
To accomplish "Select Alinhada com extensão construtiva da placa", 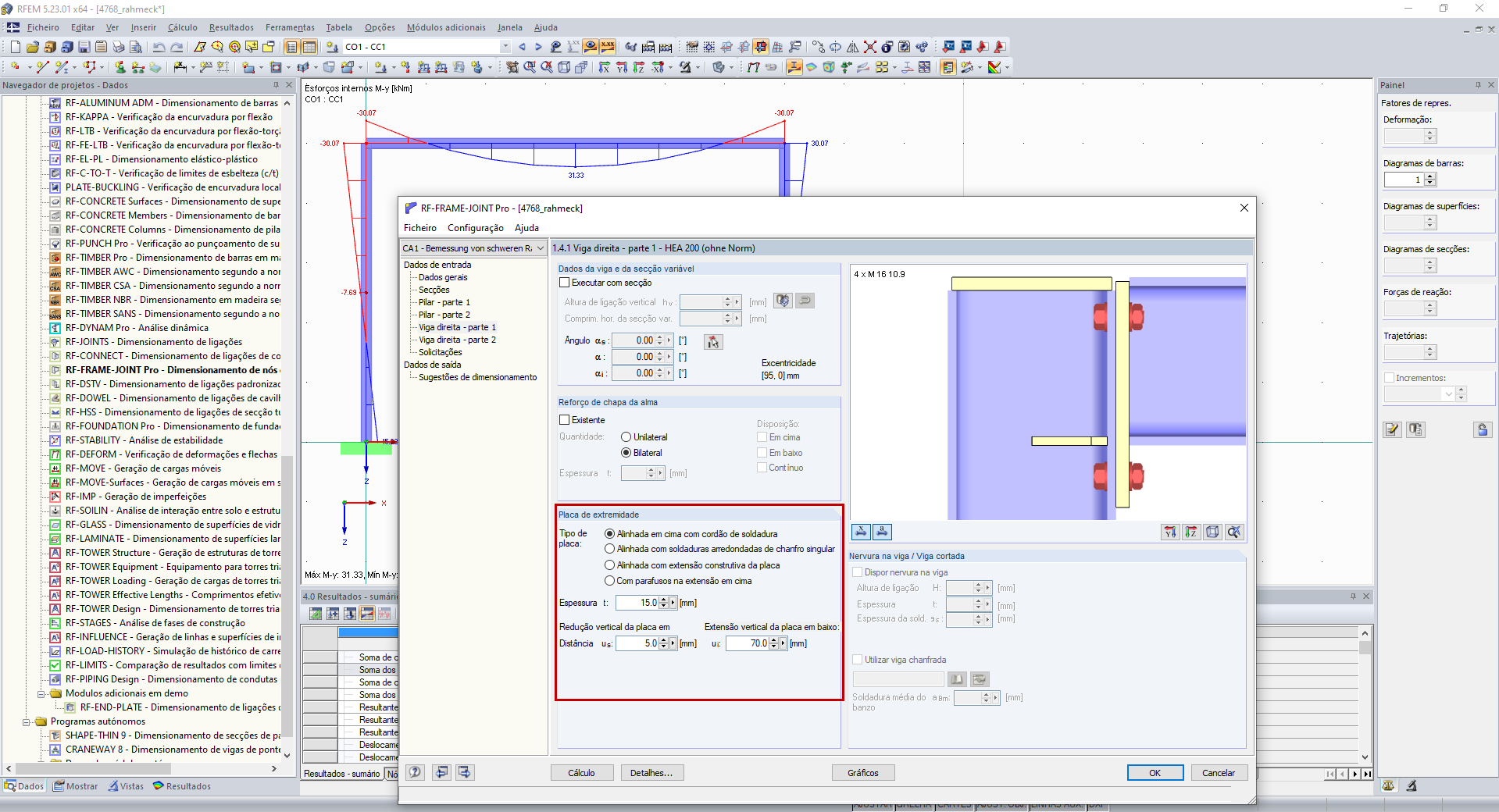I will click(x=610, y=565).
